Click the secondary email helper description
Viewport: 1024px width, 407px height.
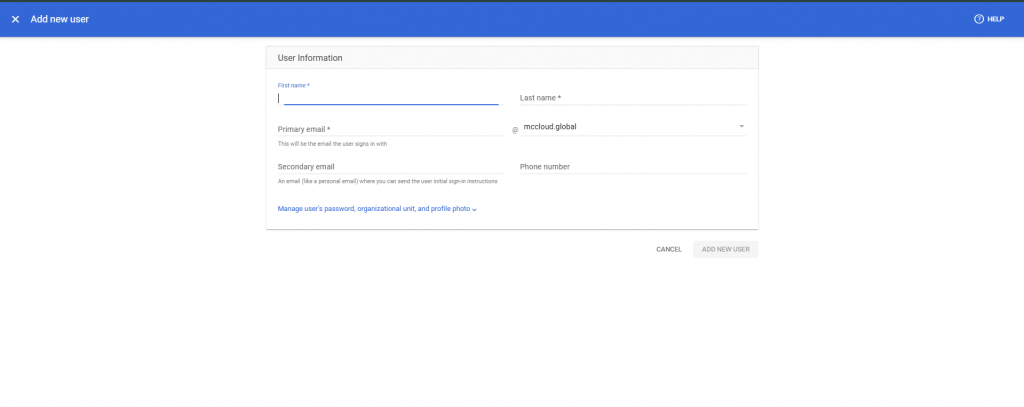pyautogui.click(x=387, y=182)
